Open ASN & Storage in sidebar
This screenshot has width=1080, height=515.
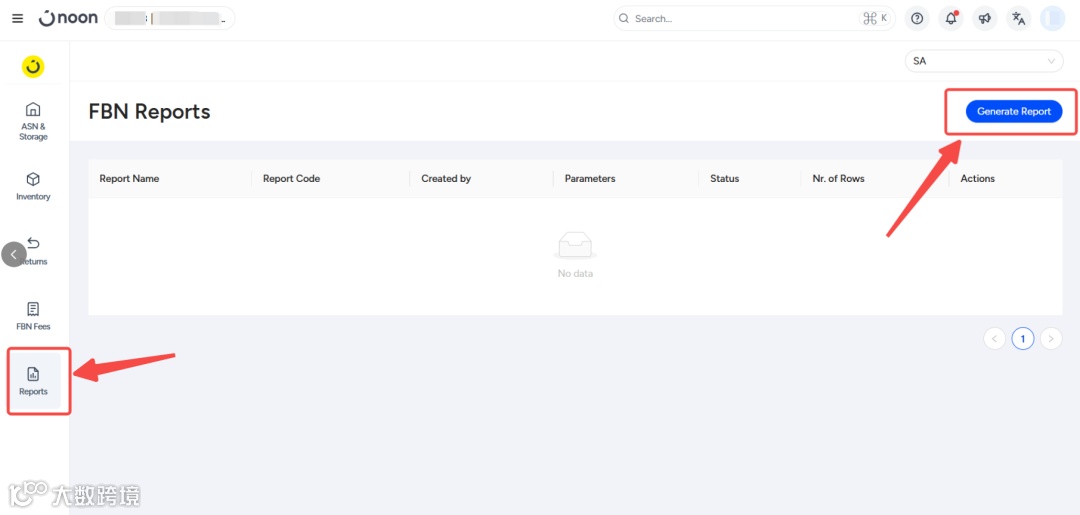(33, 122)
